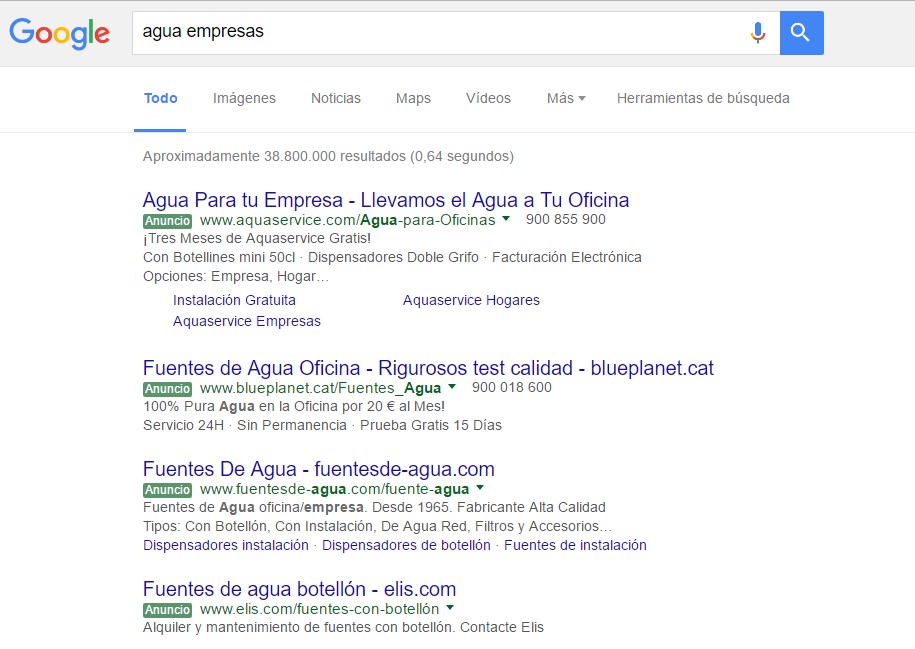This screenshot has height=649, width=915.
Task: Click www.elis.com/fuentes-con-botellón URL
Action: tap(319, 609)
